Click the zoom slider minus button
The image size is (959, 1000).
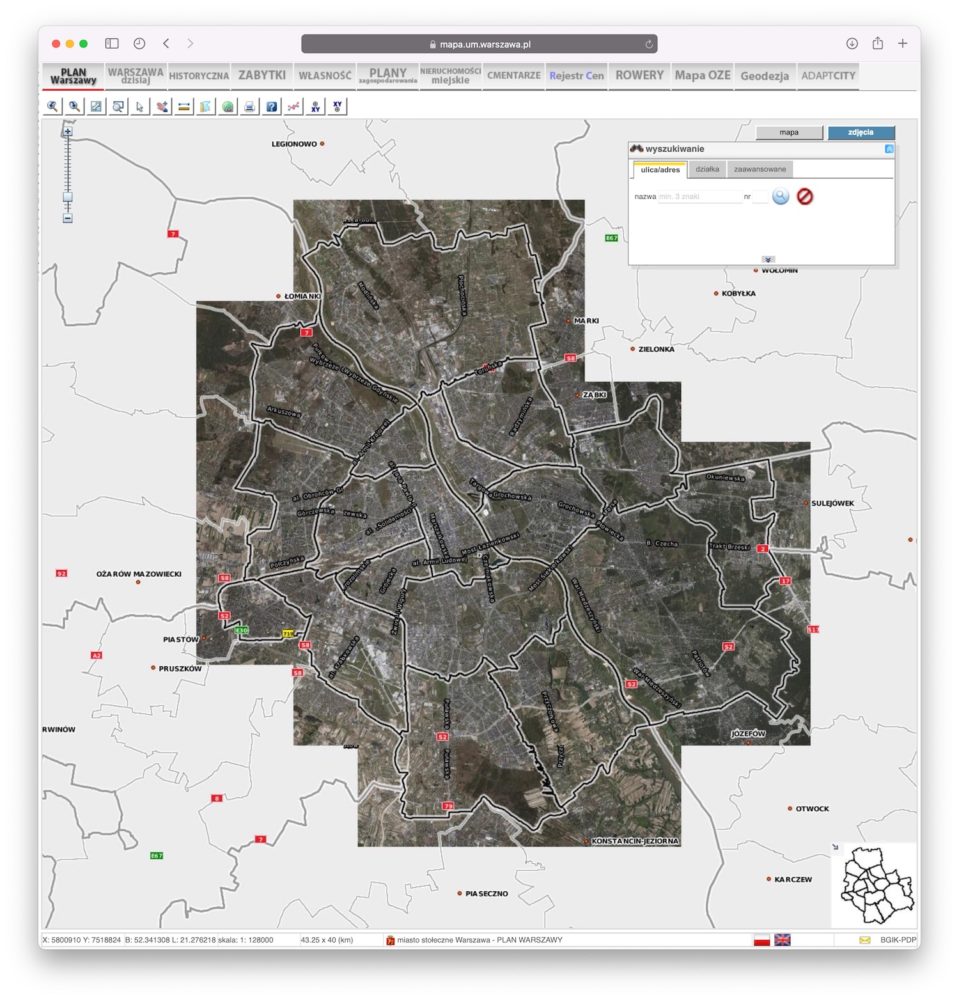click(x=68, y=218)
